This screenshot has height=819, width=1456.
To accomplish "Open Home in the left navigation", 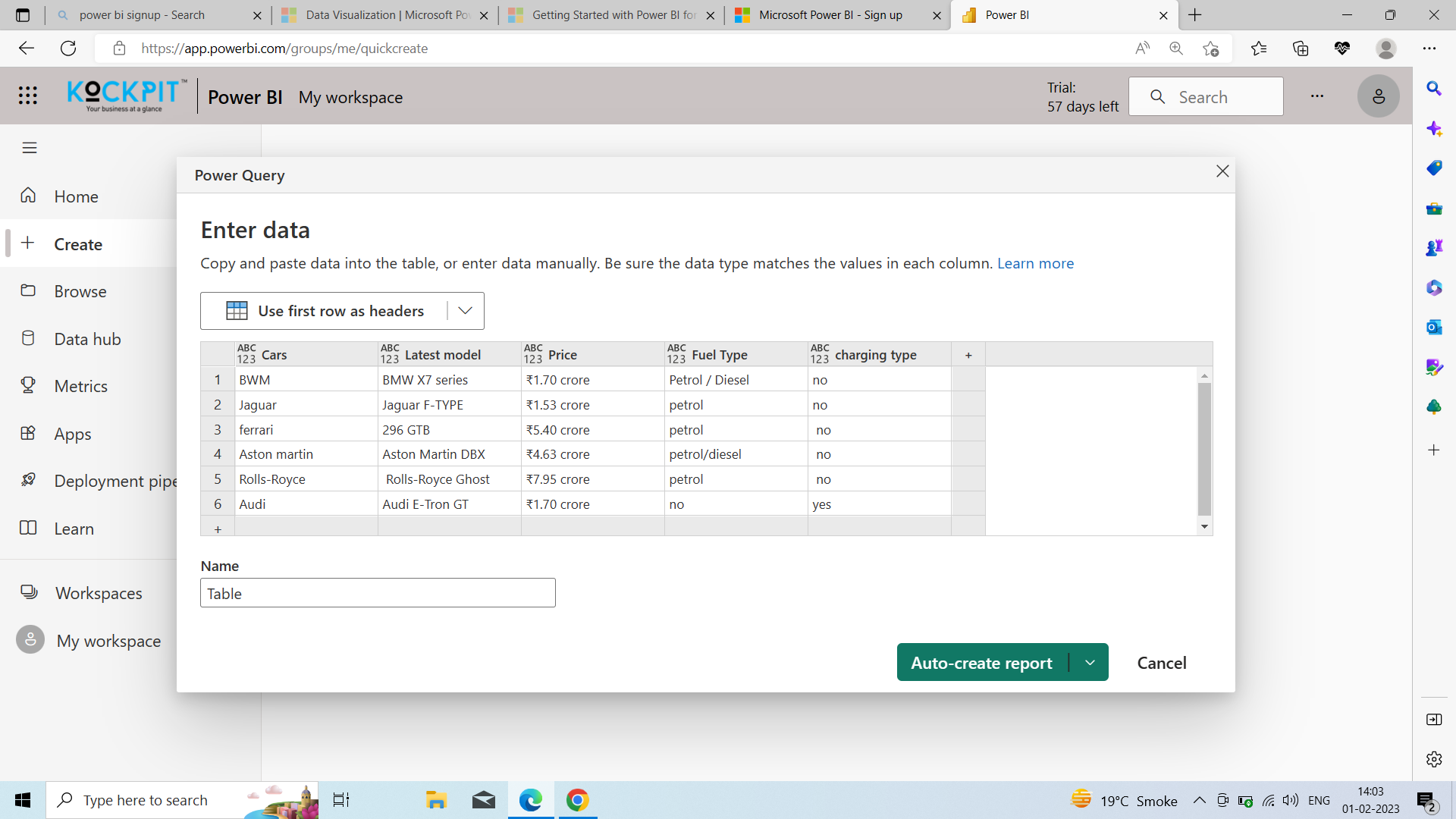I will click(76, 196).
